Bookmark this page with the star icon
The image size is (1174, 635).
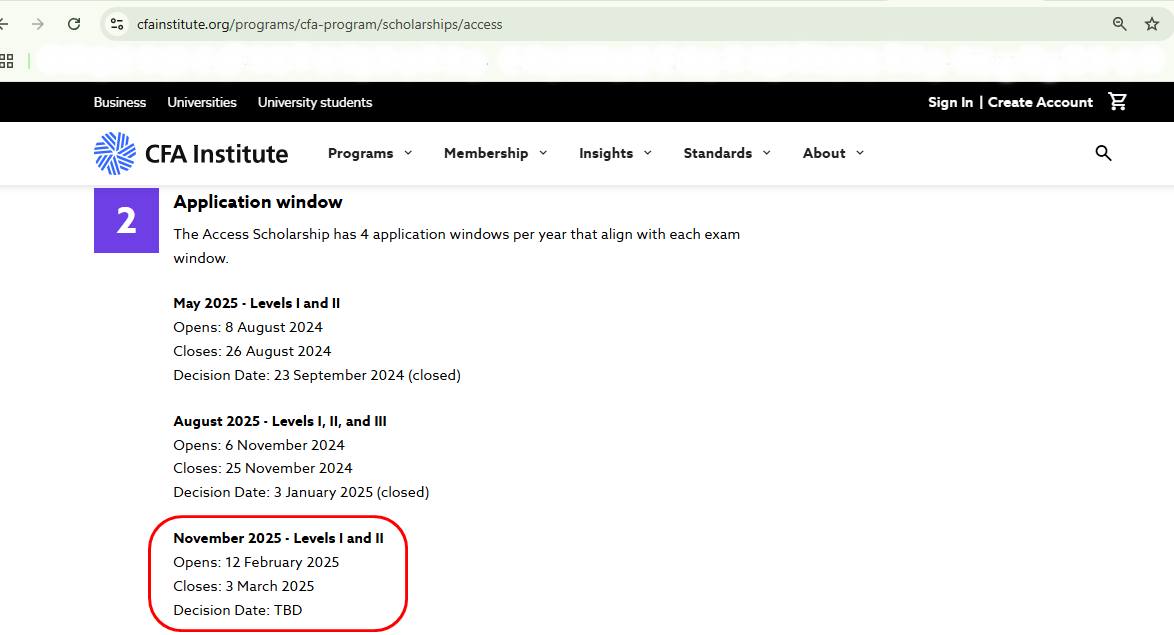[1152, 24]
